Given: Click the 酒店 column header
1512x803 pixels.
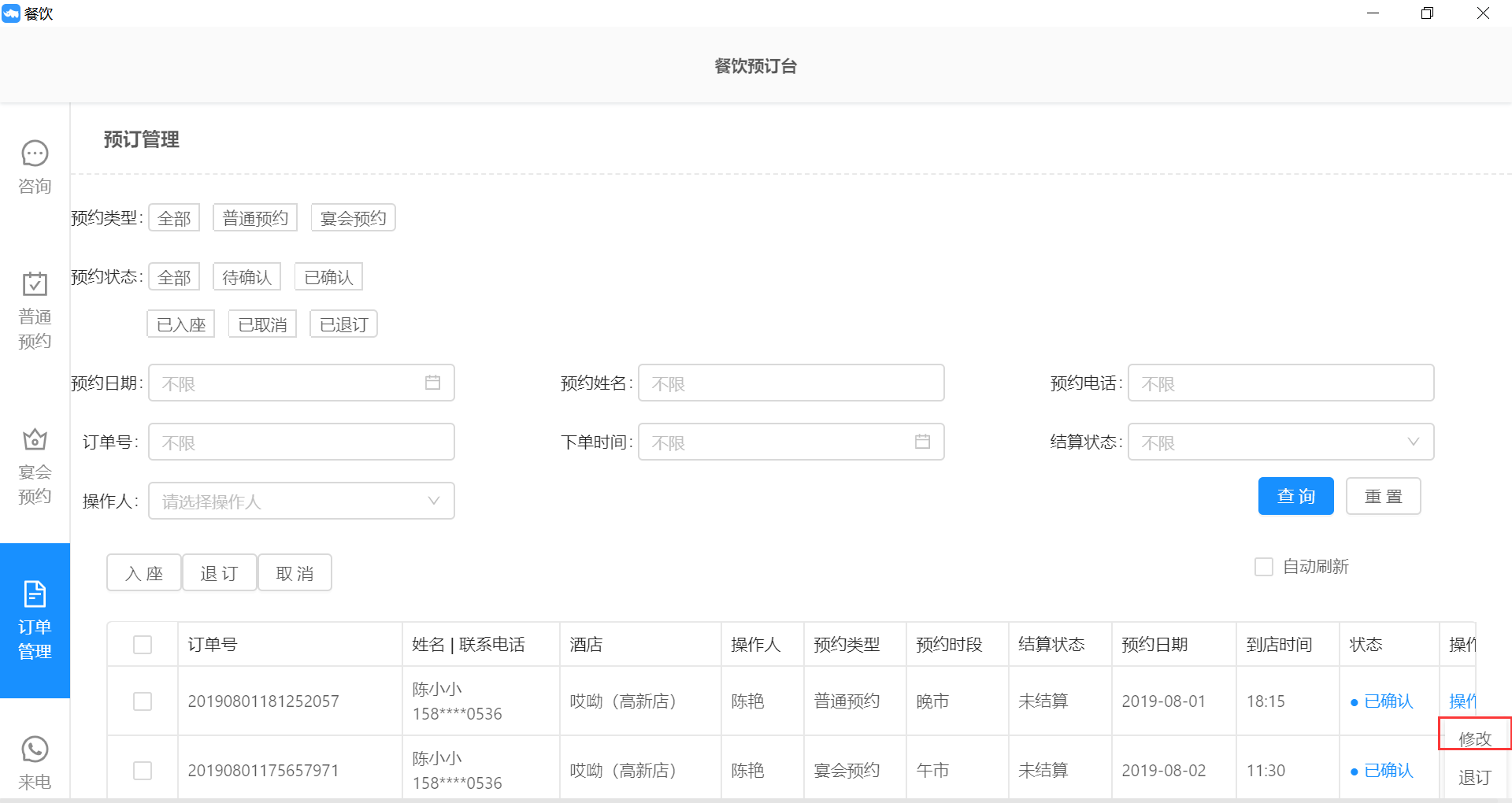Looking at the screenshot, I should (x=586, y=645).
